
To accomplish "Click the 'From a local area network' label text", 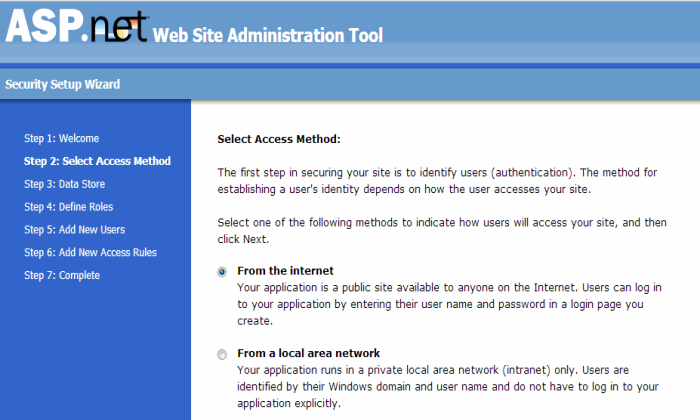I will click(x=308, y=353).
